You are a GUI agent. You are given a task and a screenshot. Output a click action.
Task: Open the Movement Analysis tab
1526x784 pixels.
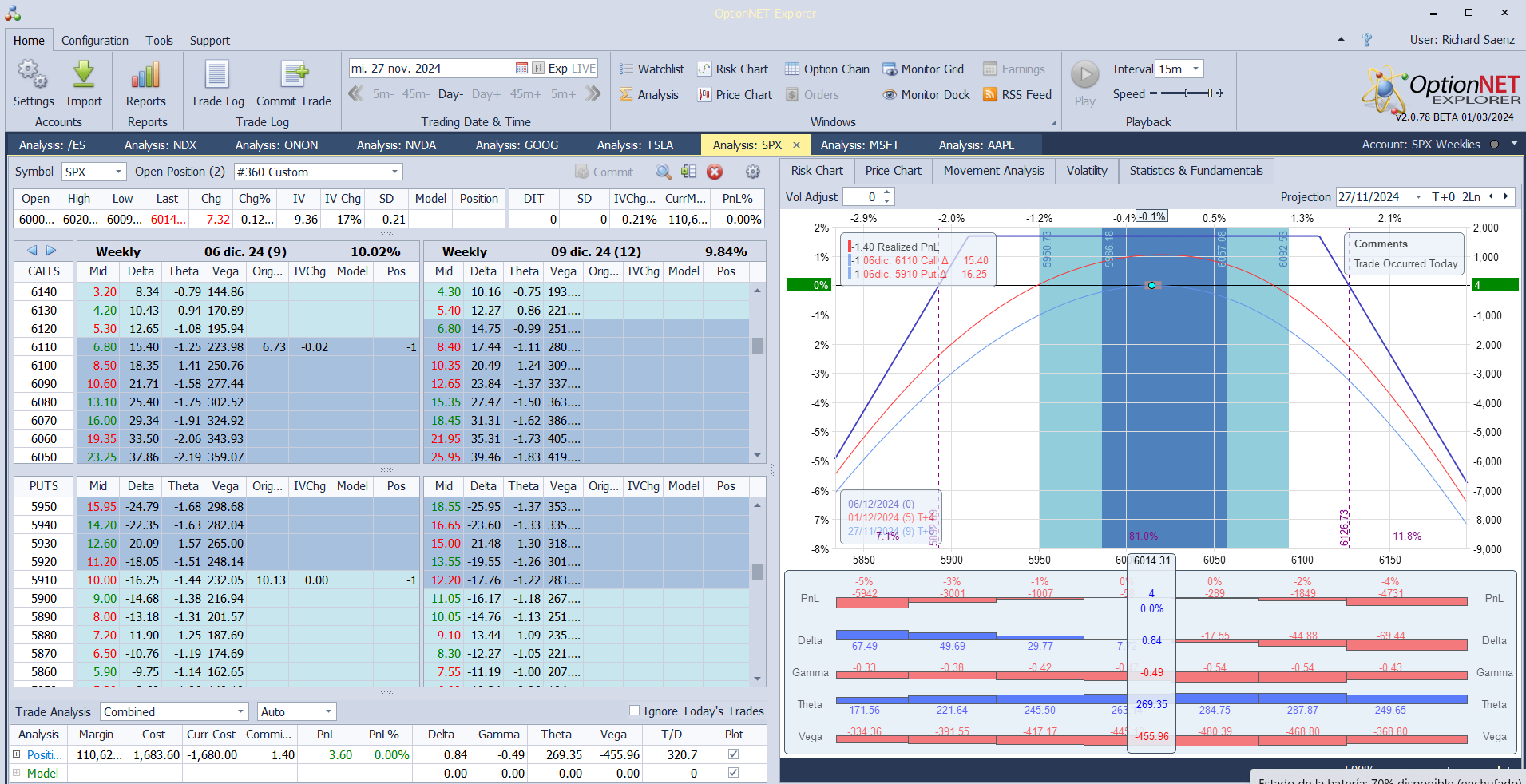[994, 171]
